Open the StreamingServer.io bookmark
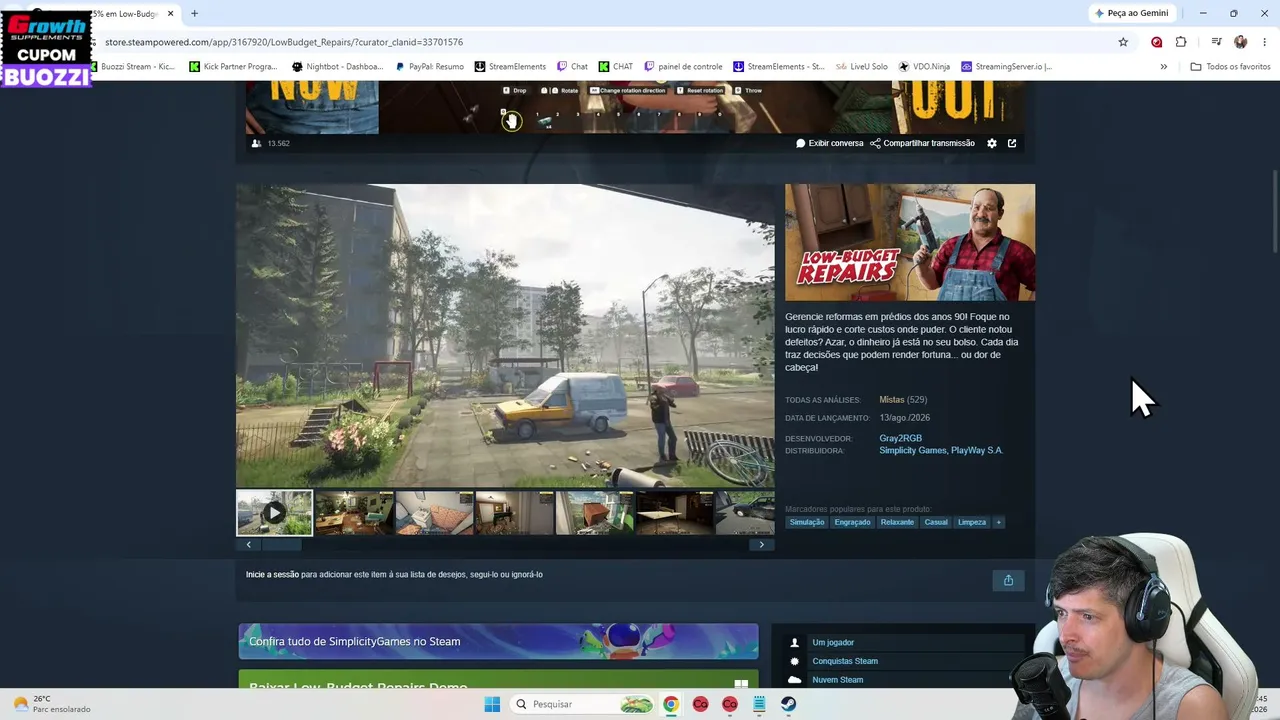This screenshot has width=1280, height=720. click(1007, 67)
